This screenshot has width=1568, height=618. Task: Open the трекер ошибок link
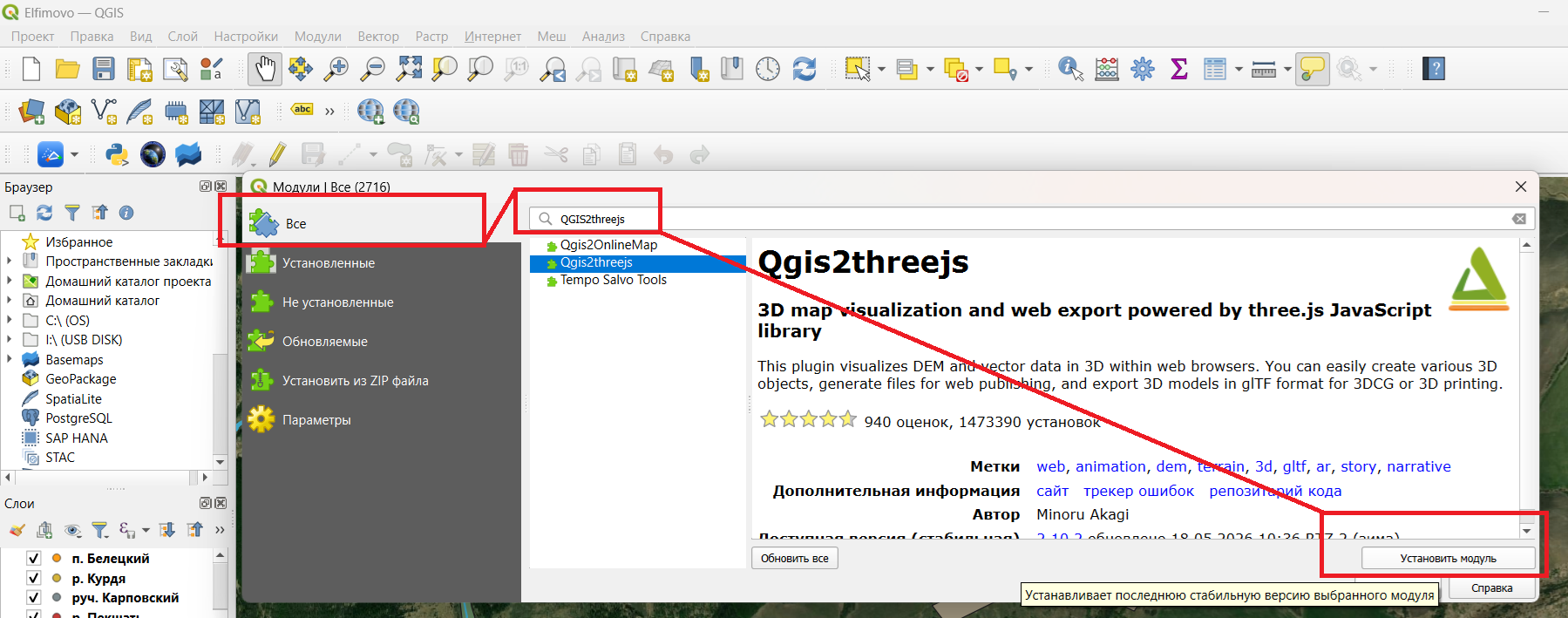pos(1138,491)
